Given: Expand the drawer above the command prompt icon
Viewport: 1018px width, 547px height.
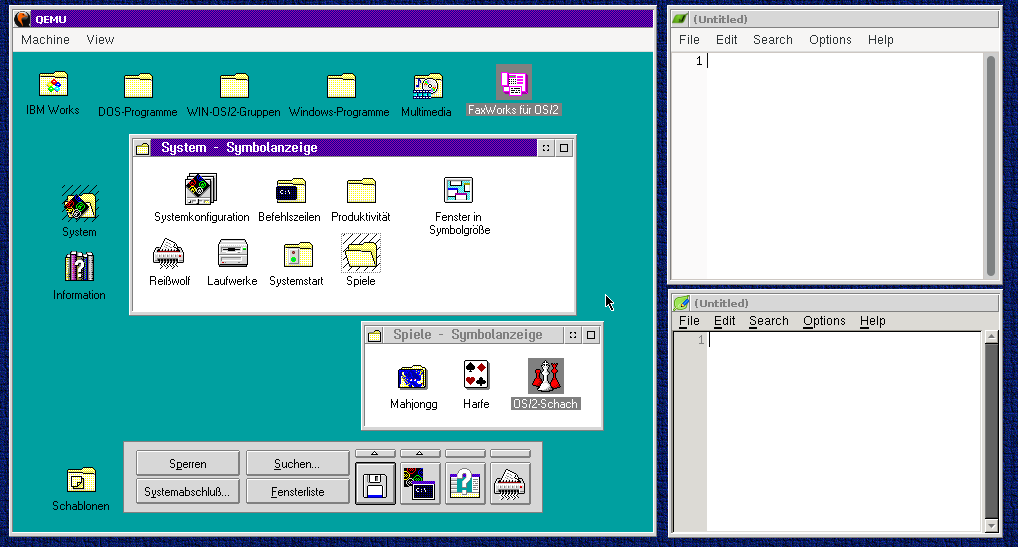Looking at the screenshot, I should tap(420, 453).
